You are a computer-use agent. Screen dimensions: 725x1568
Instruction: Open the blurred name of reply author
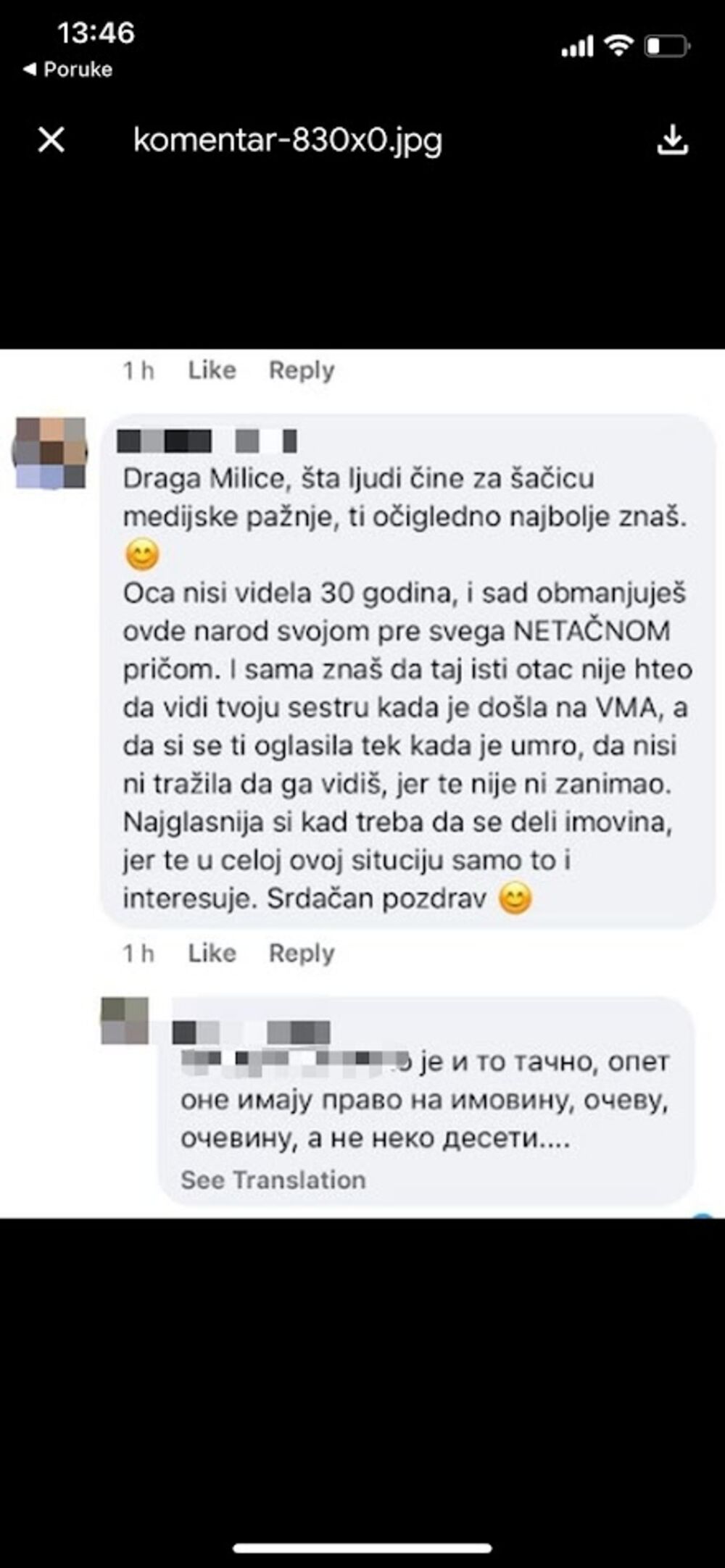tap(252, 1032)
